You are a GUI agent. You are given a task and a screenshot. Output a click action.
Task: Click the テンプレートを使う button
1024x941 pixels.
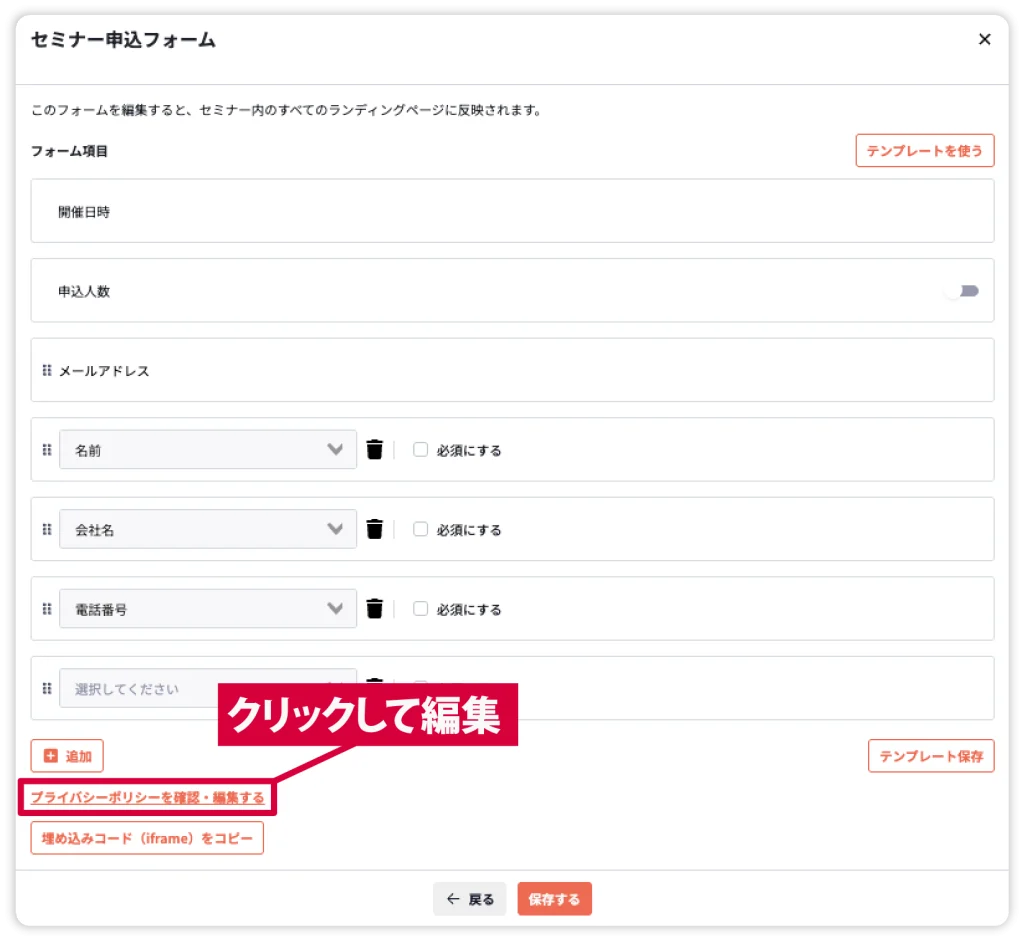pos(925,151)
